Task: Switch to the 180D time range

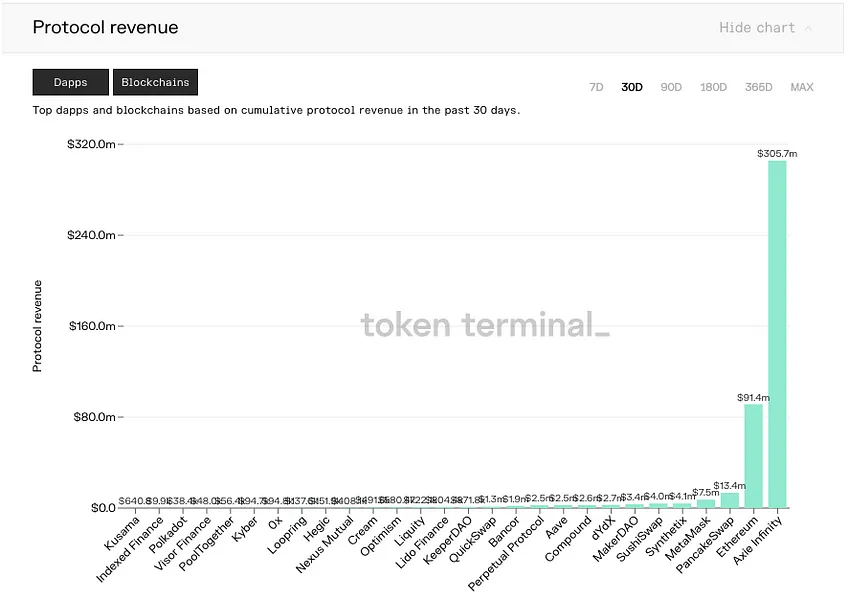Action: pyautogui.click(x=713, y=87)
